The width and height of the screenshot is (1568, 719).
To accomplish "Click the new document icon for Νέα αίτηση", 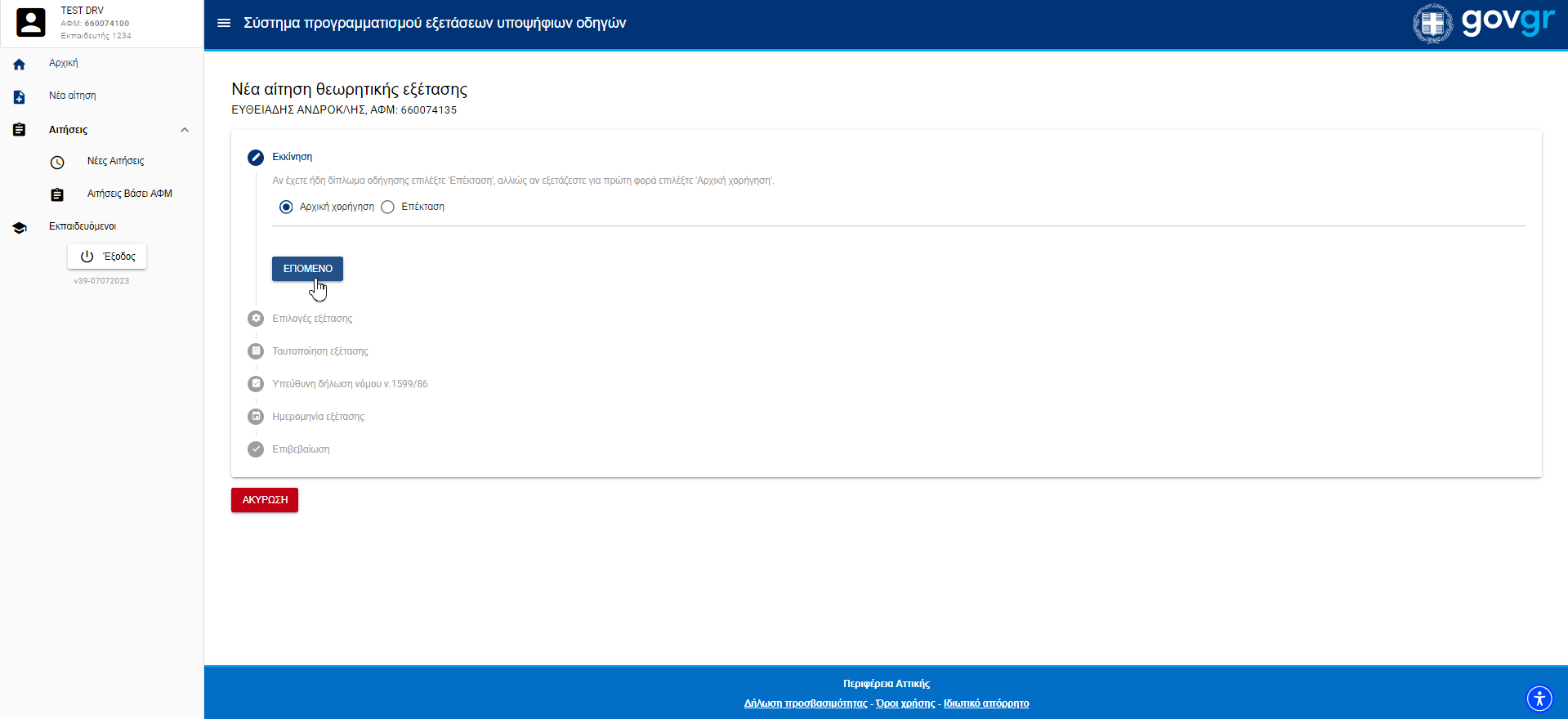I will click(20, 97).
